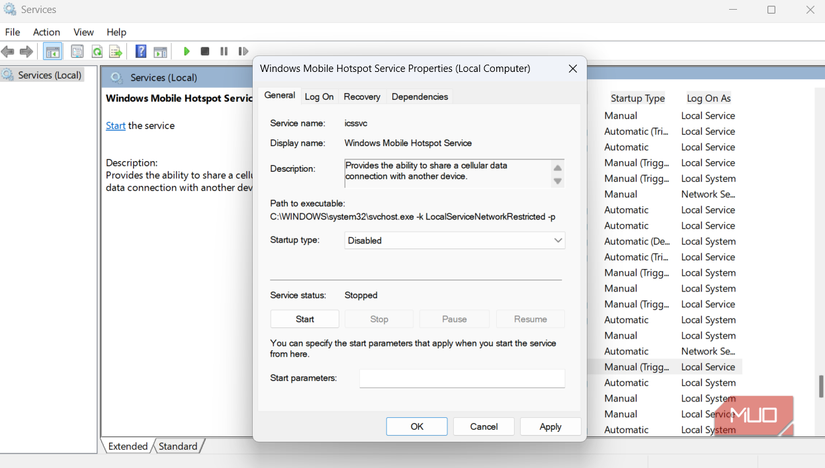Open the File menu

click(13, 32)
